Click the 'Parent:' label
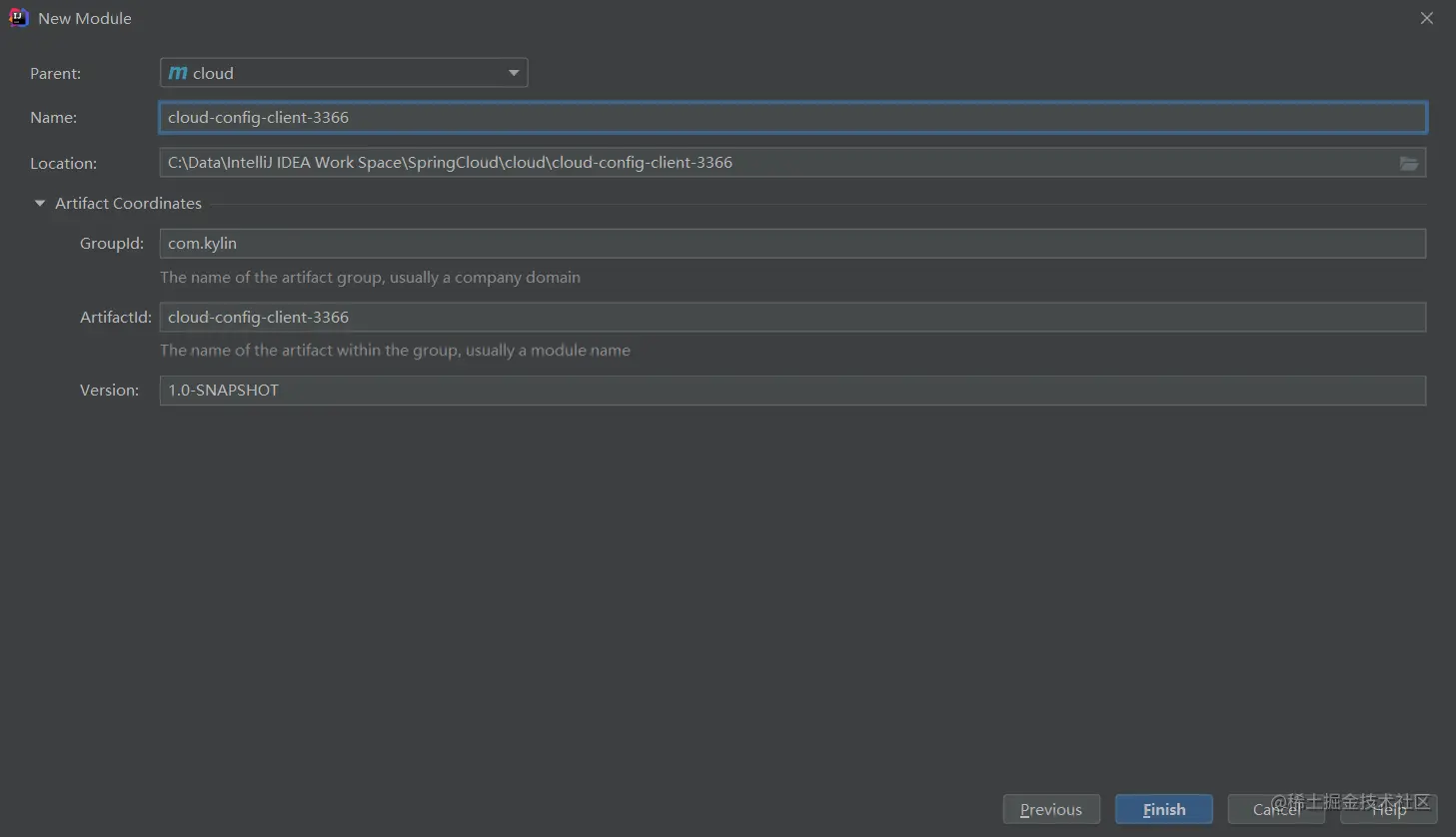 click(55, 74)
